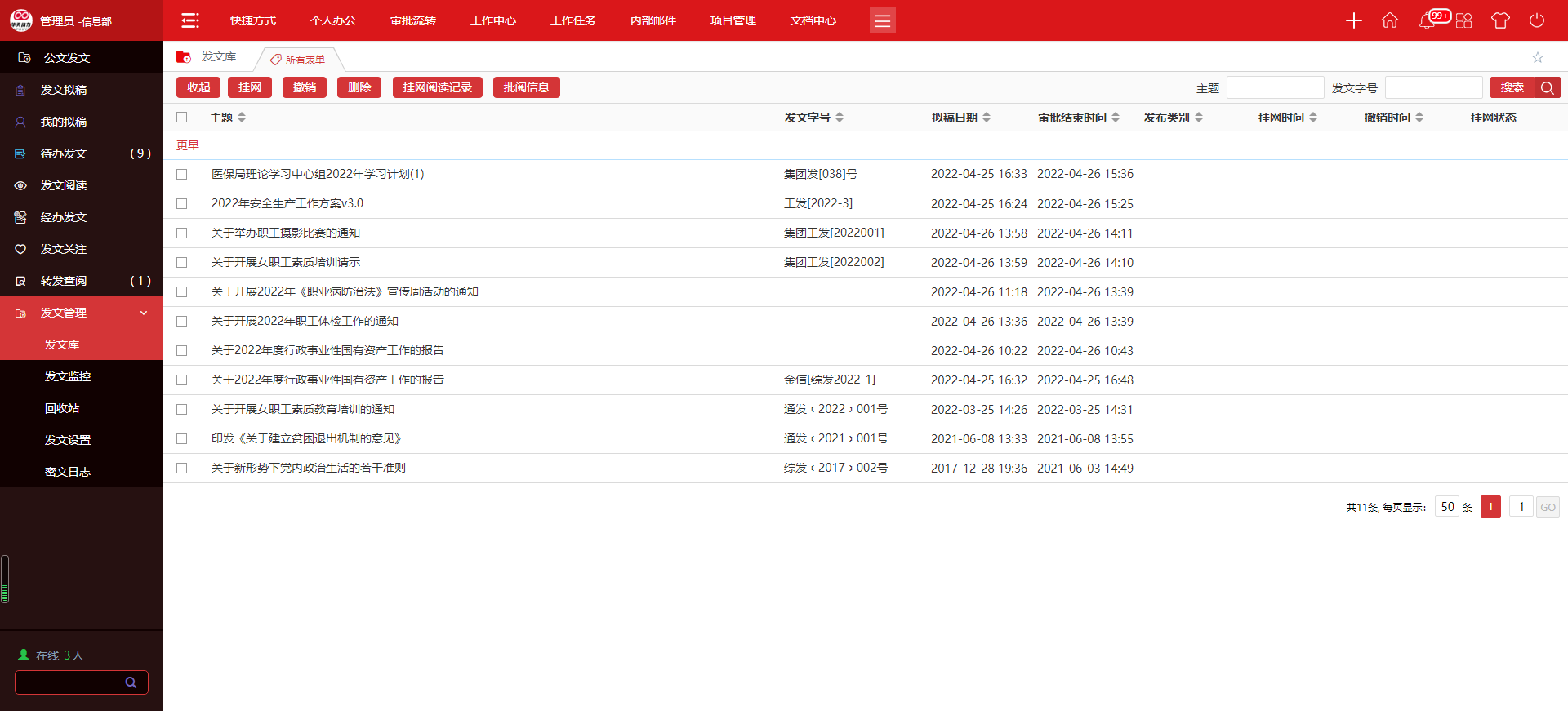This screenshot has width=1568, height=711.
Task: Click the power logout icon
Action: tap(1536, 20)
